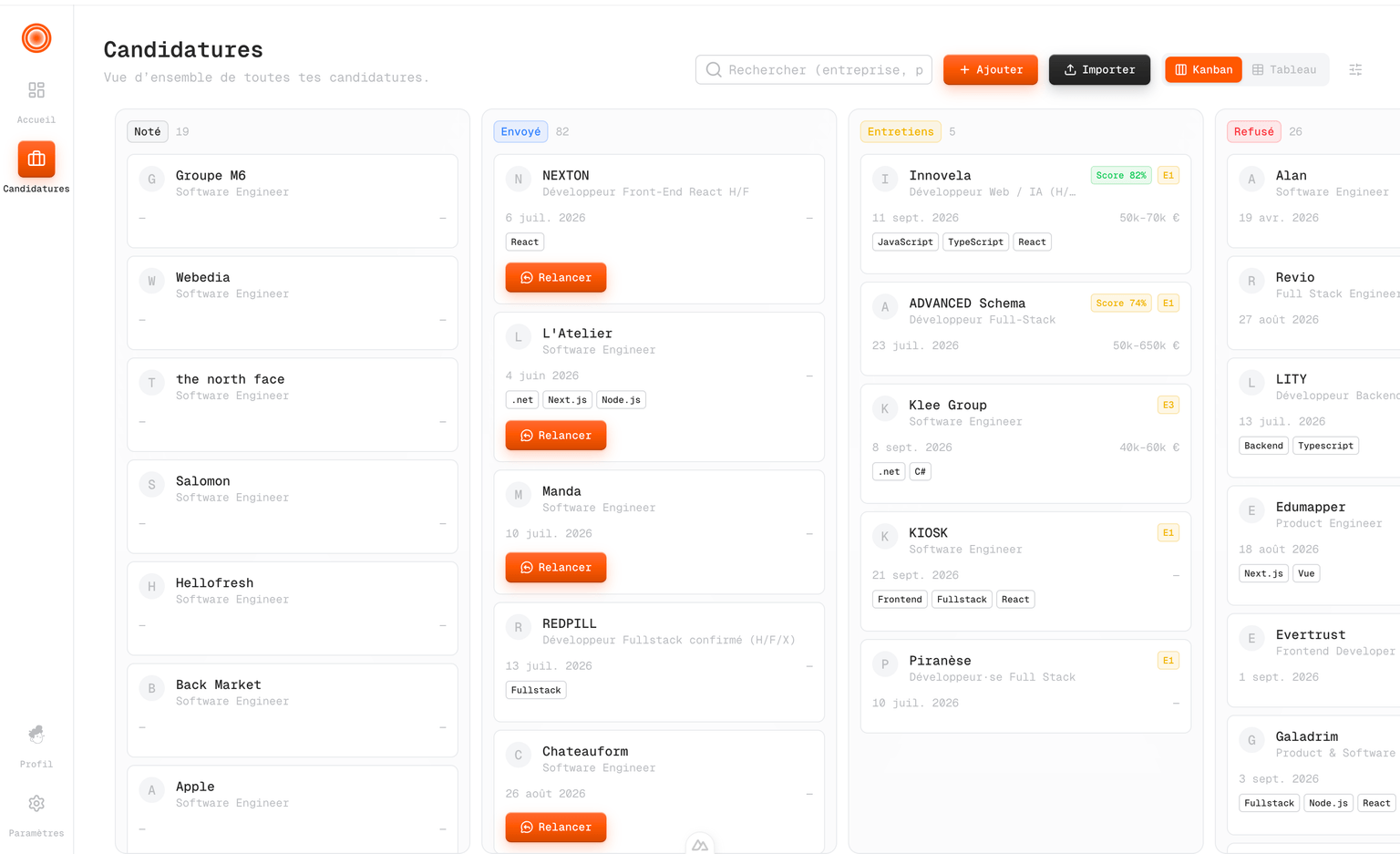Open the REDPILL application card

point(659,662)
